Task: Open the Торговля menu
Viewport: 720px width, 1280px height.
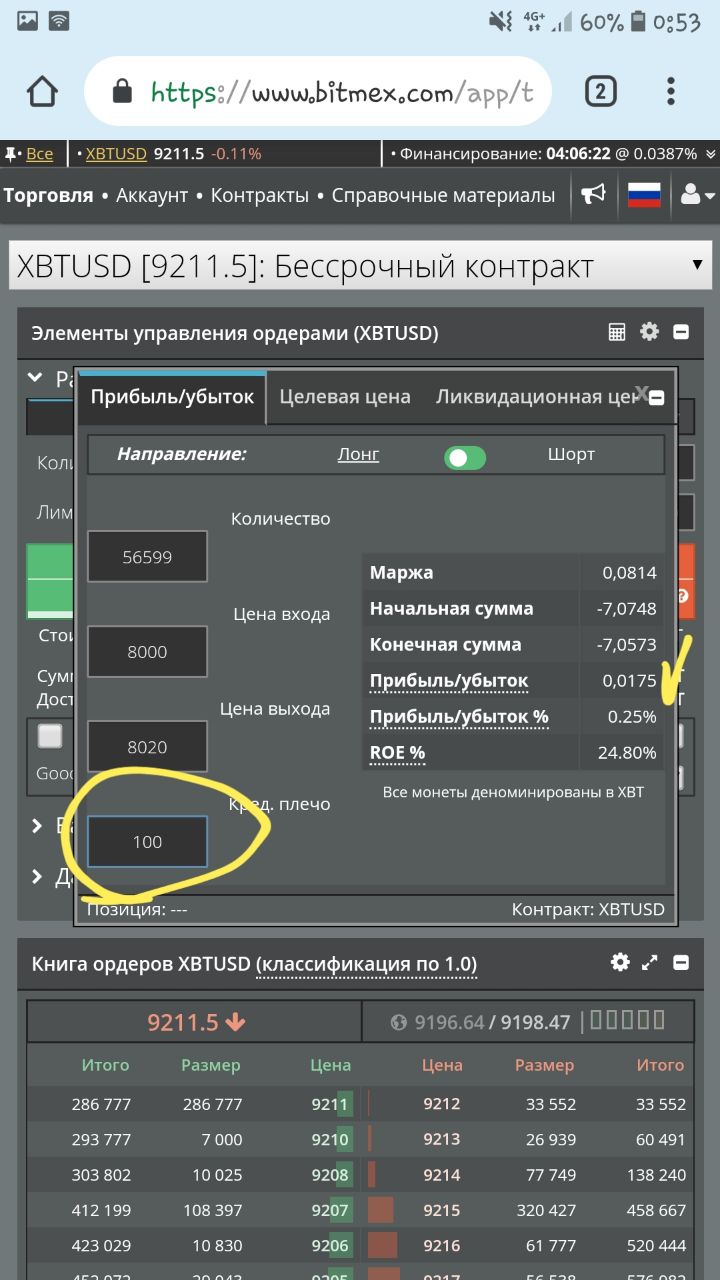Action: click(48, 195)
